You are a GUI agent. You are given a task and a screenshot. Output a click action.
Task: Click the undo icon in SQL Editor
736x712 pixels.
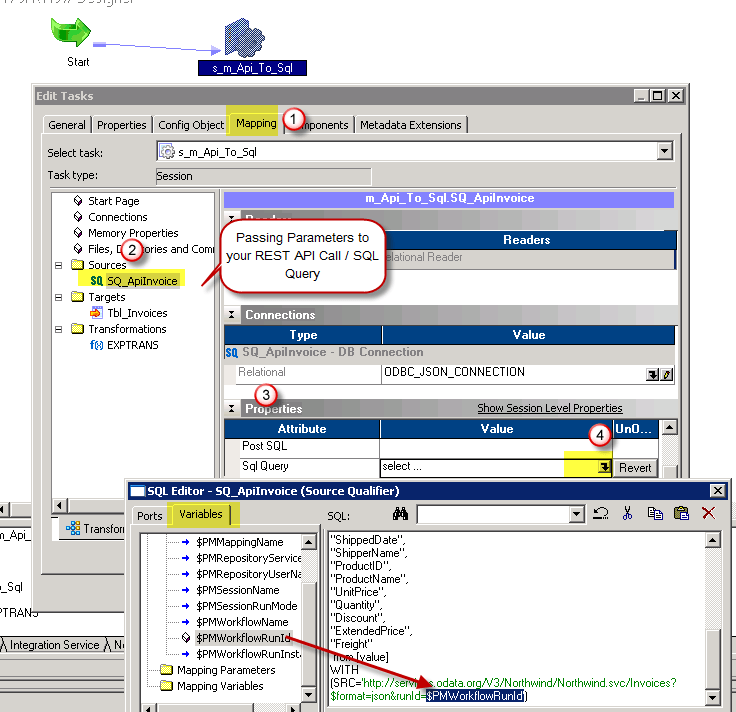coord(601,514)
